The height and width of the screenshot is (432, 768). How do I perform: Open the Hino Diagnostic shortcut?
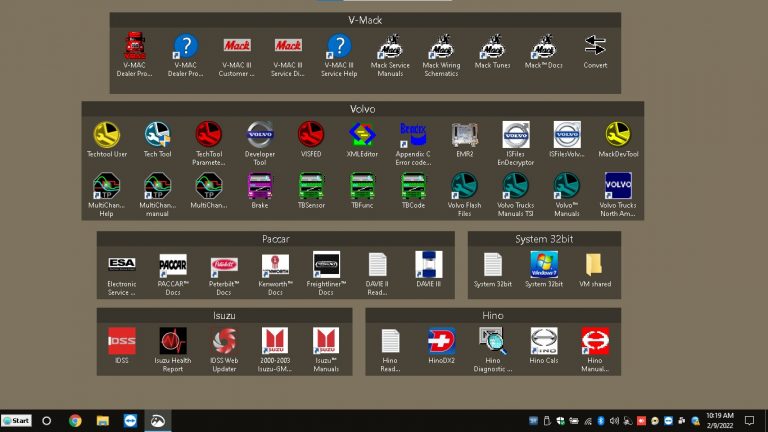coord(492,342)
